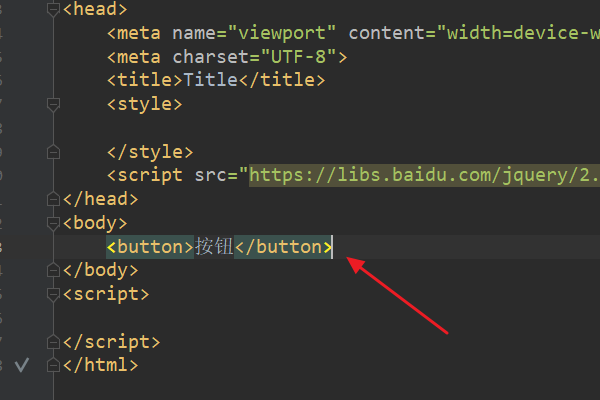Open the libs.baidu.com jquery script URL
The height and width of the screenshot is (400, 600).
[x=424, y=175]
